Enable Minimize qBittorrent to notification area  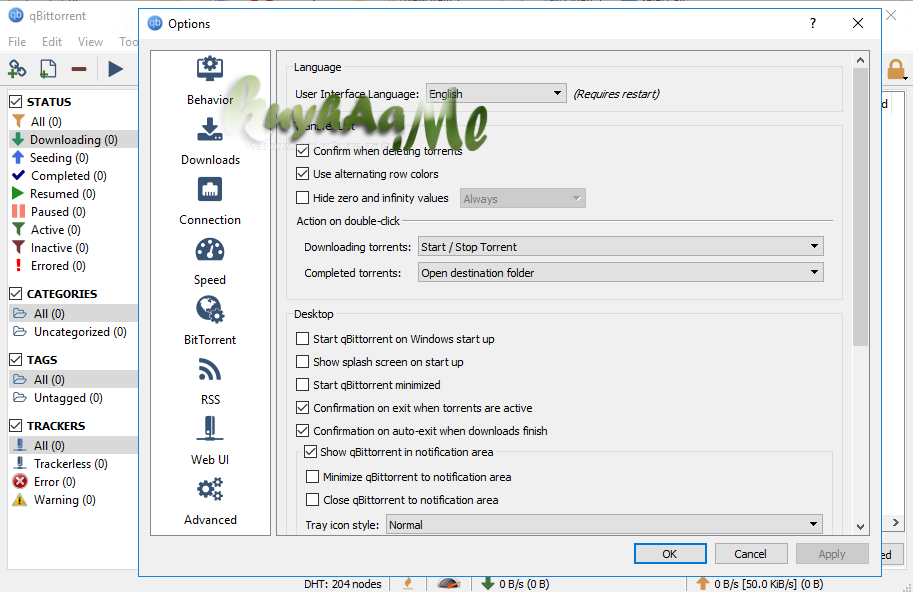tap(313, 477)
